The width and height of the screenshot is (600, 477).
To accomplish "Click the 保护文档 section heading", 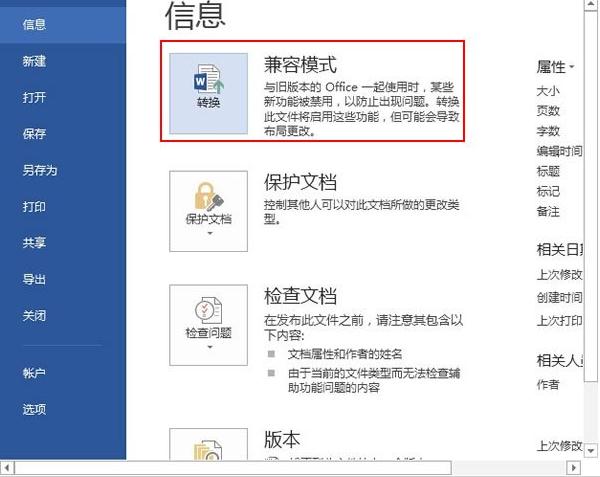I will click(300, 182).
